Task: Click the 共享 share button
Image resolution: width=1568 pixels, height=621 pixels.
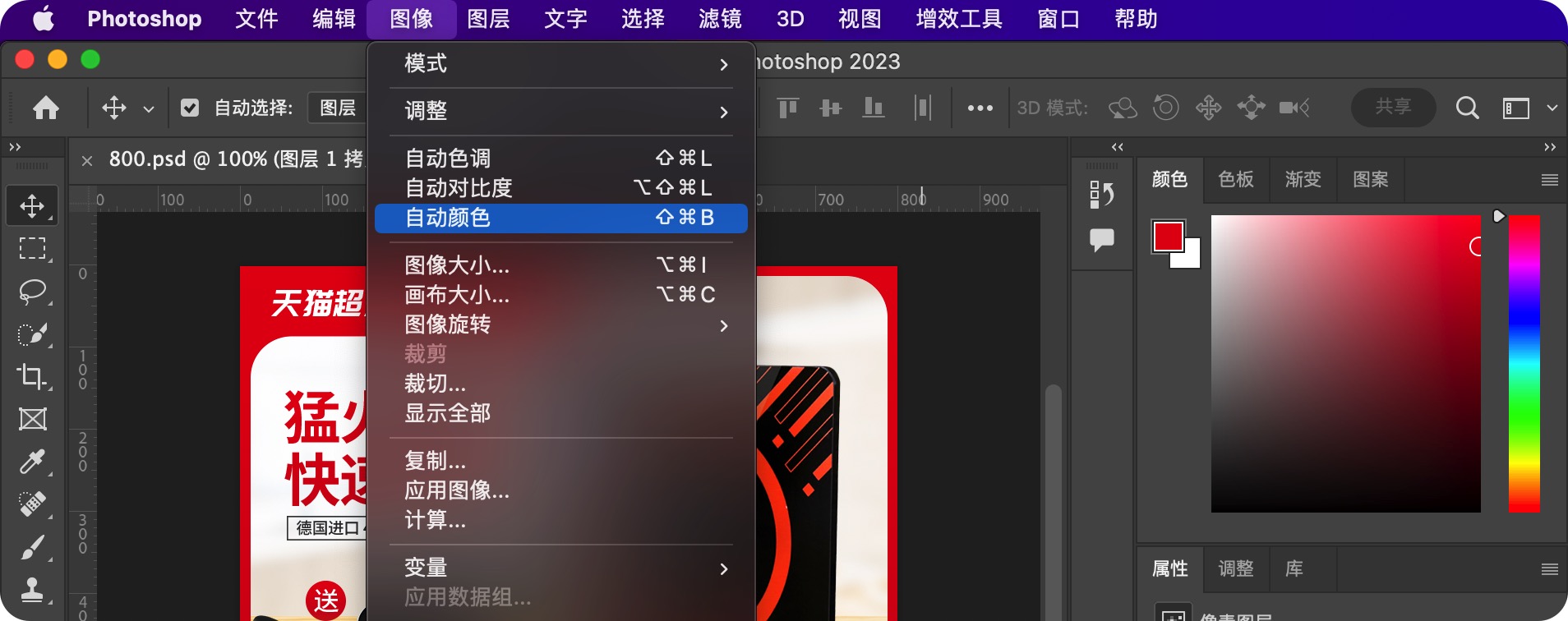Action: (x=1394, y=107)
